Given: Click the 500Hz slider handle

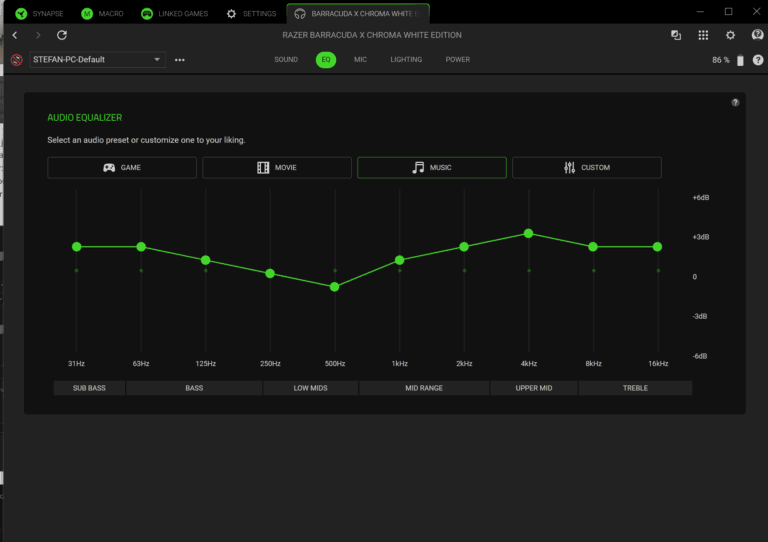Looking at the screenshot, I should (x=335, y=287).
